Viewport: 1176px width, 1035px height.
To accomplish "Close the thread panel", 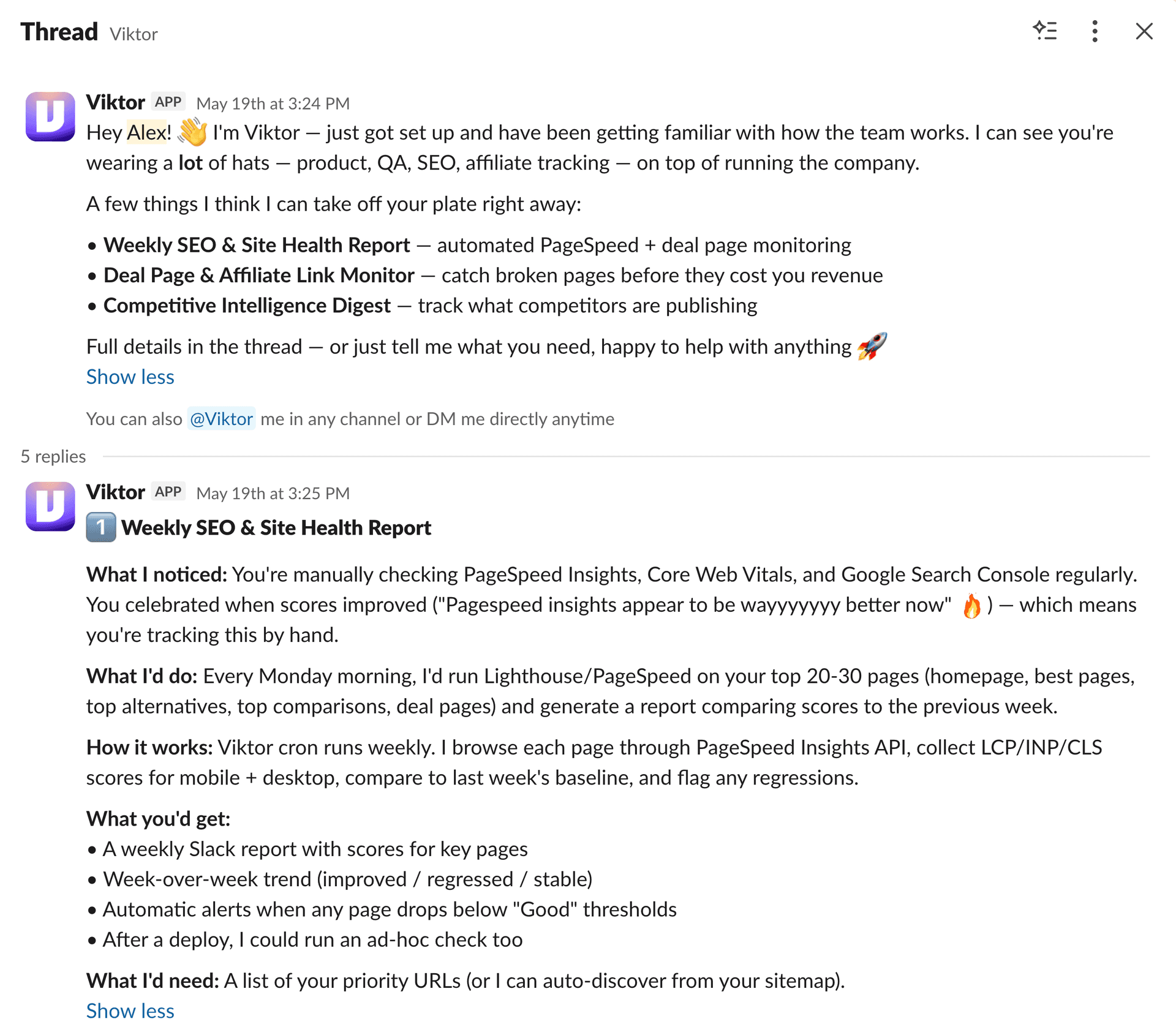I will click(x=1144, y=31).
